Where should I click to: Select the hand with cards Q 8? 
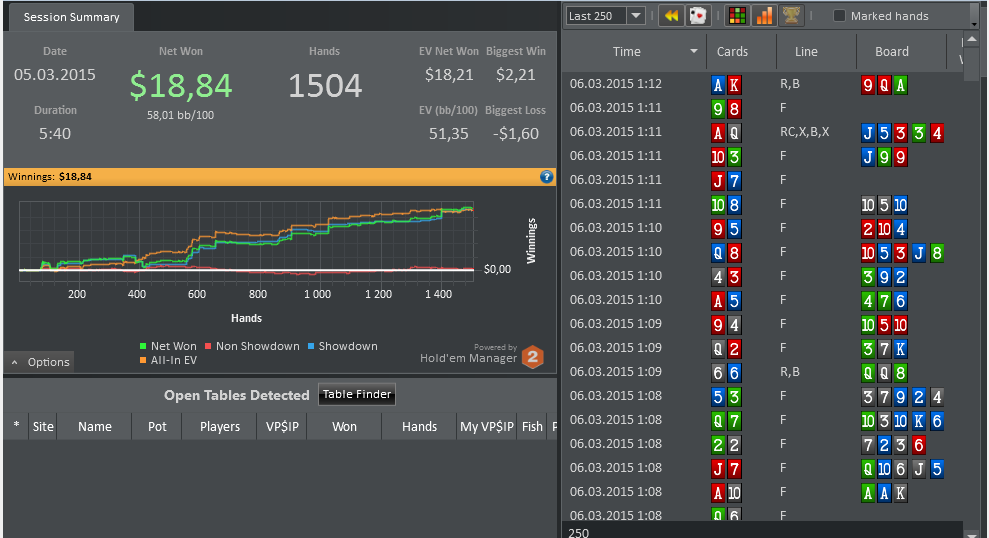(762, 252)
